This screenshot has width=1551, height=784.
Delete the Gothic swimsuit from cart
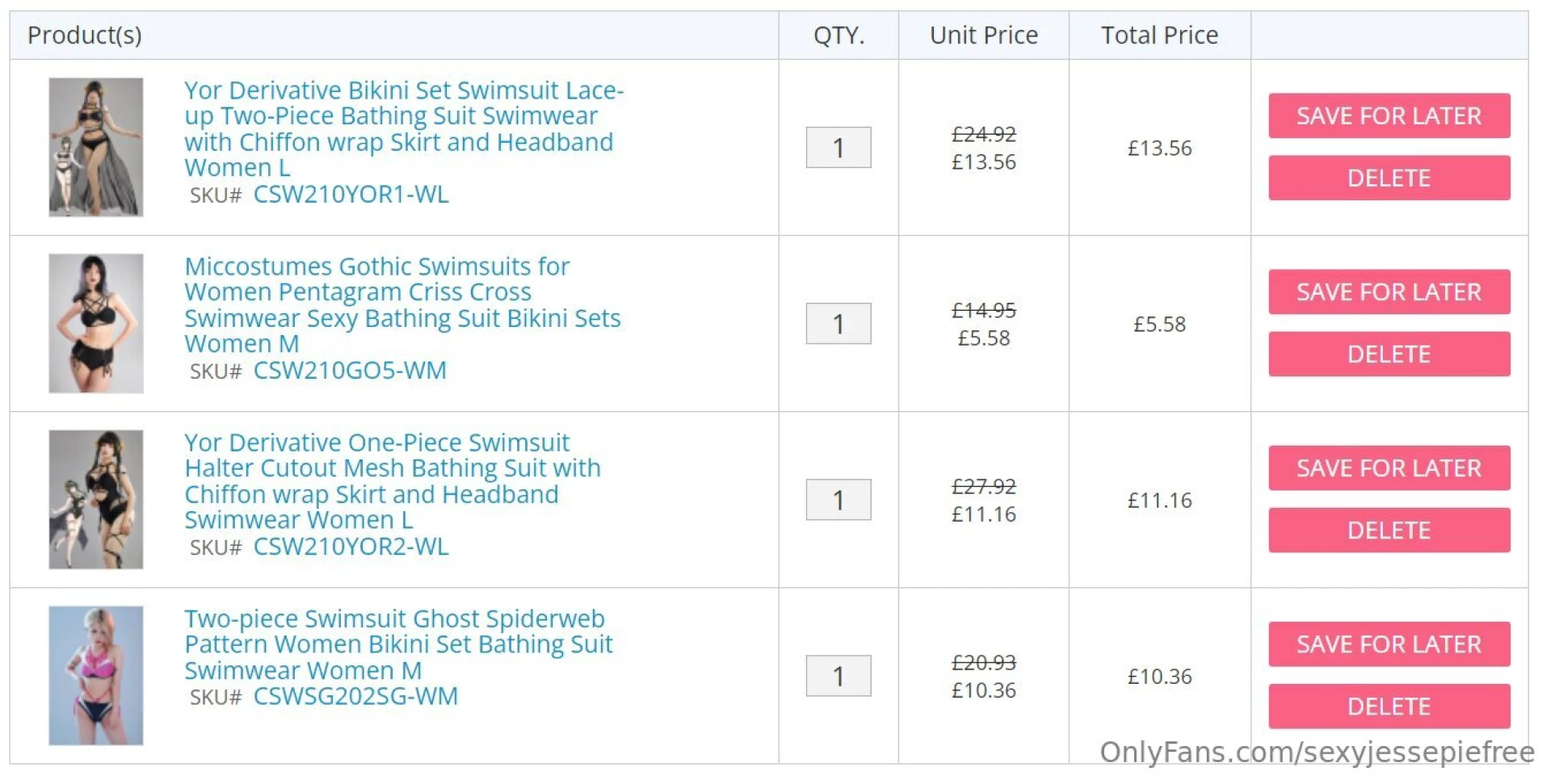point(1388,354)
